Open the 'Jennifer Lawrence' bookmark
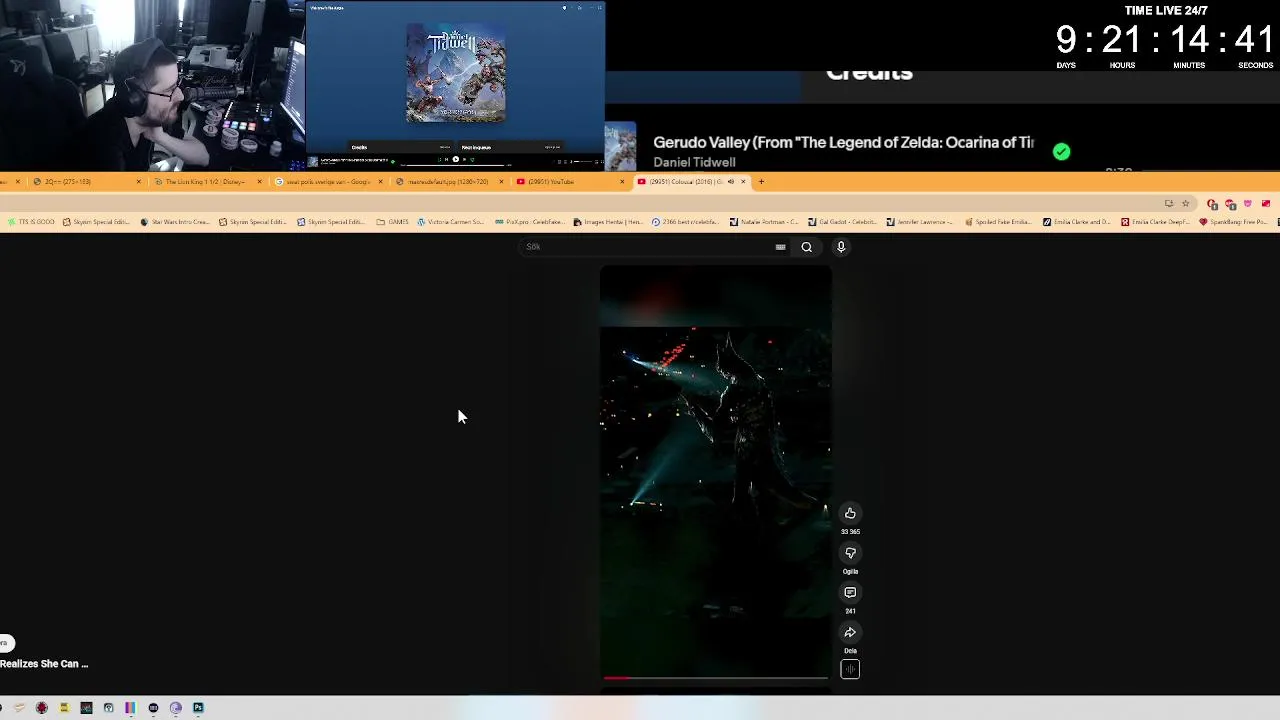Viewport: 1280px width, 720px height. pos(919,222)
